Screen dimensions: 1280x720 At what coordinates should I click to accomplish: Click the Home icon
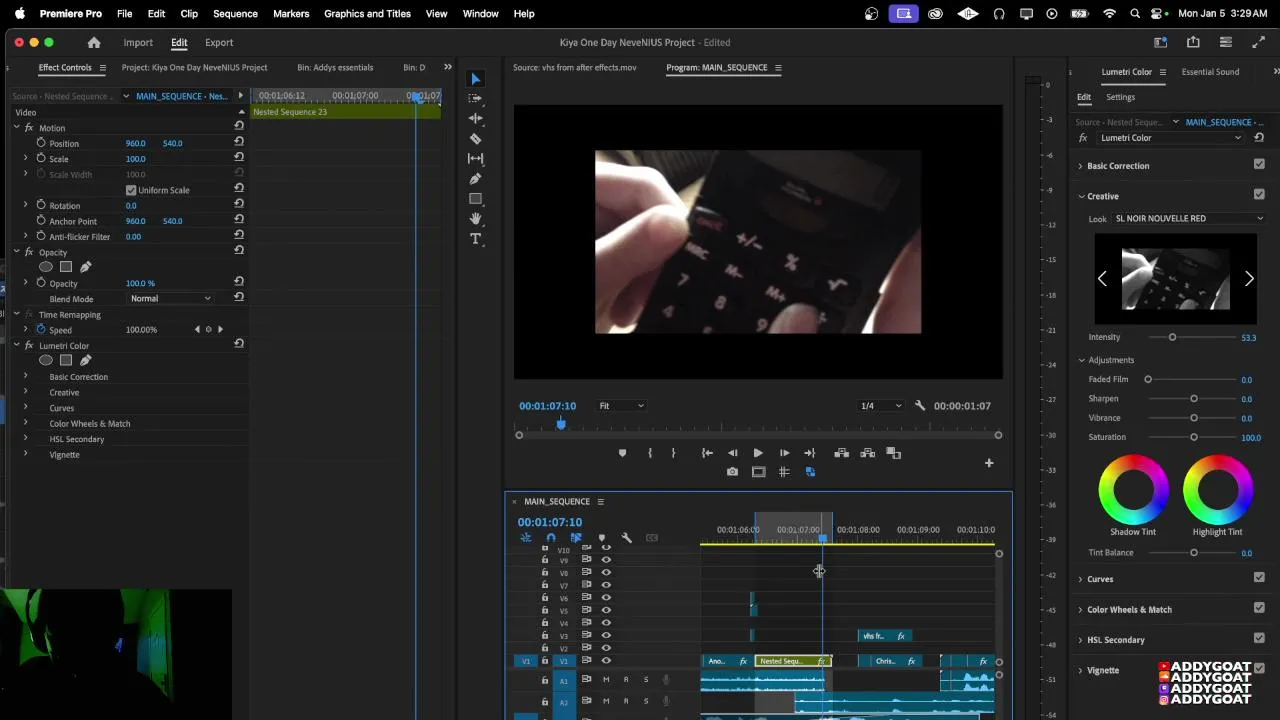pyautogui.click(x=94, y=43)
